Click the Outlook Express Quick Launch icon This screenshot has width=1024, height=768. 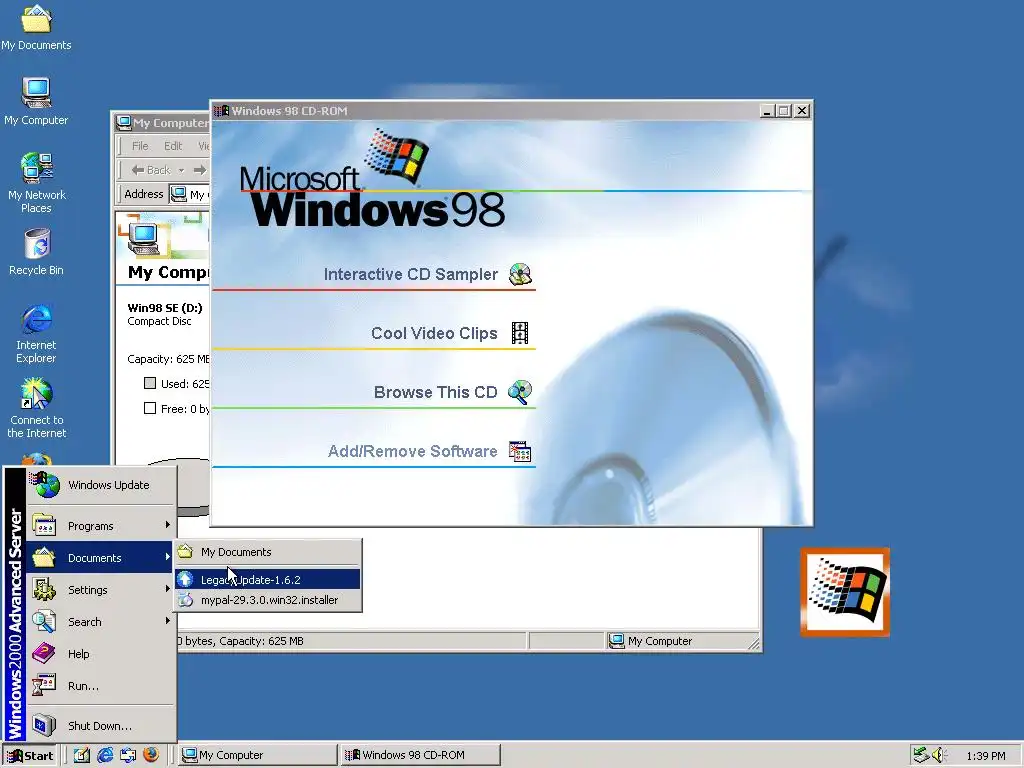(x=128, y=755)
